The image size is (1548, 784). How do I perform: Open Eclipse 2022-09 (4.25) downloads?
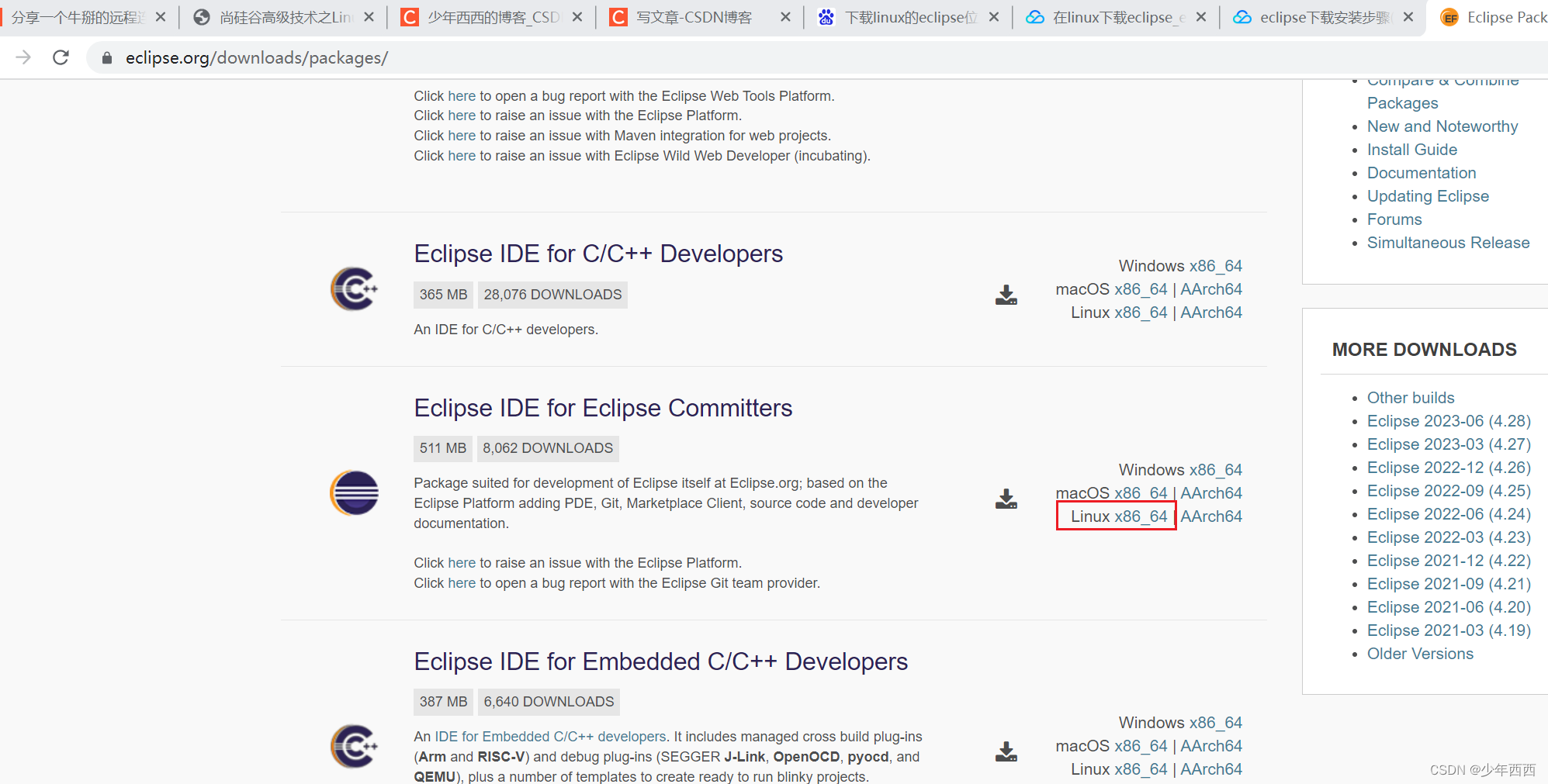tap(1449, 491)
